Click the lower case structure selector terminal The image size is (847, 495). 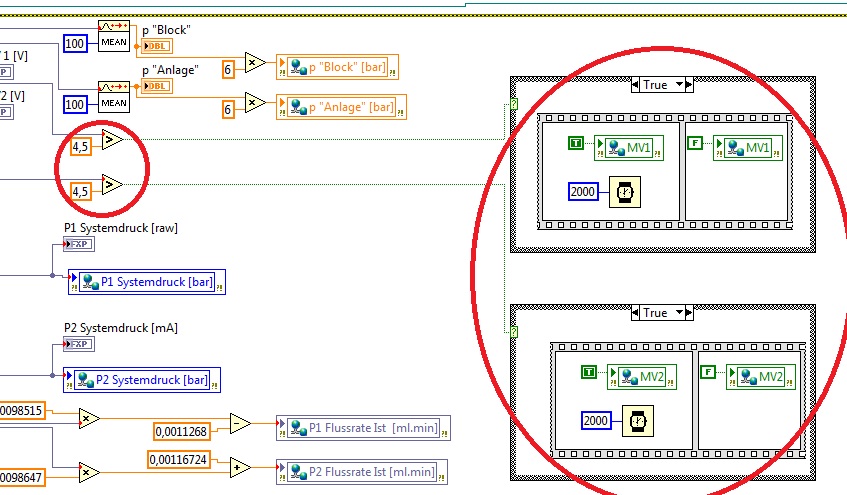coord(514,332)
